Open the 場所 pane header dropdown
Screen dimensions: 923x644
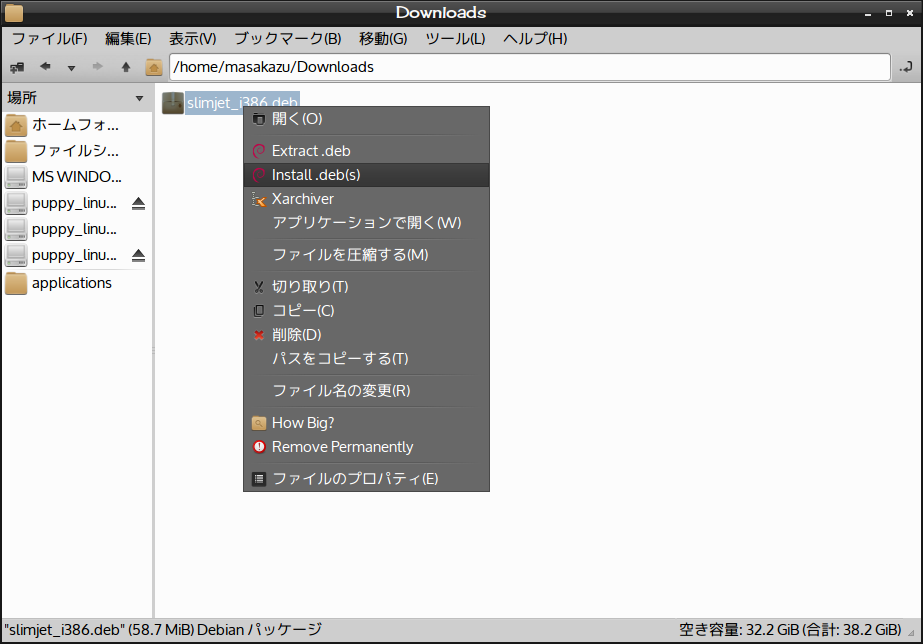[137, 97]
